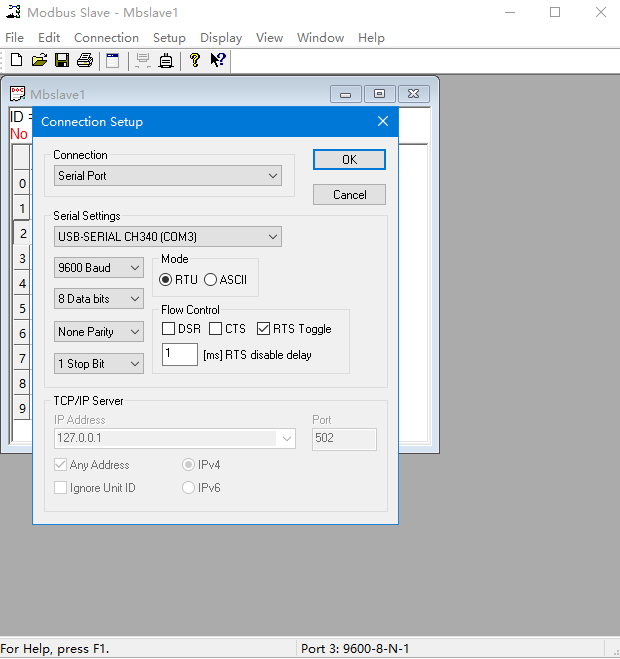The height and width of the screenshot is (659, 620).
Task: Expand the USB-SERIAL CH340 COM port dropdown
Action: tap(168, 237)
